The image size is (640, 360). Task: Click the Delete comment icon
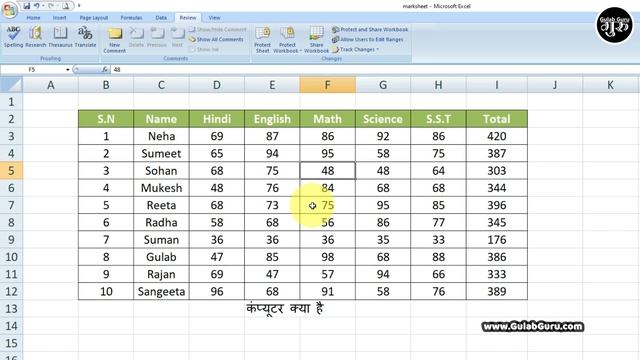point(136,37)
